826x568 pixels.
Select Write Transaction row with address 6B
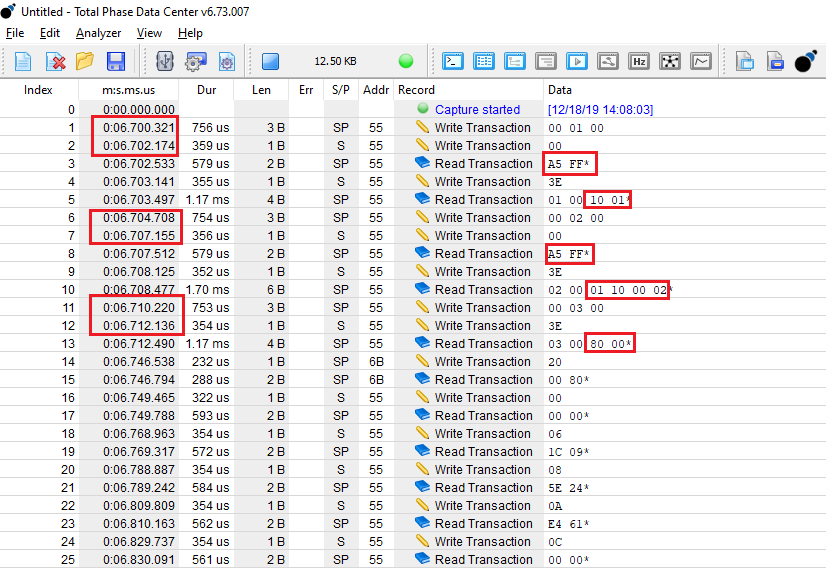click(413, 361)
